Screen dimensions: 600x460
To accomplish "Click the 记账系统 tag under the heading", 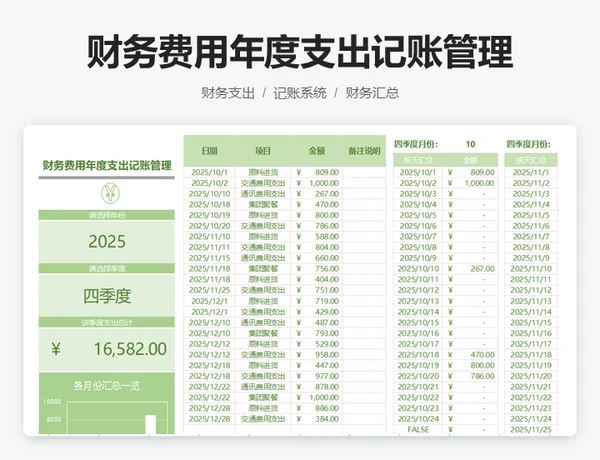I will [300, 93].
